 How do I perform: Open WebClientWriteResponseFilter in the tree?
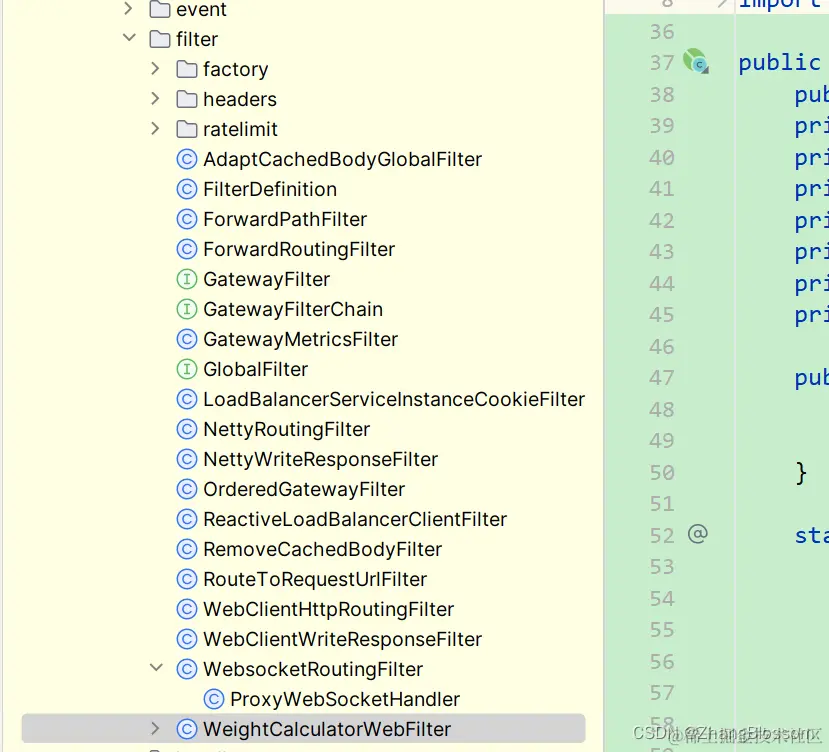pos(343,639)
